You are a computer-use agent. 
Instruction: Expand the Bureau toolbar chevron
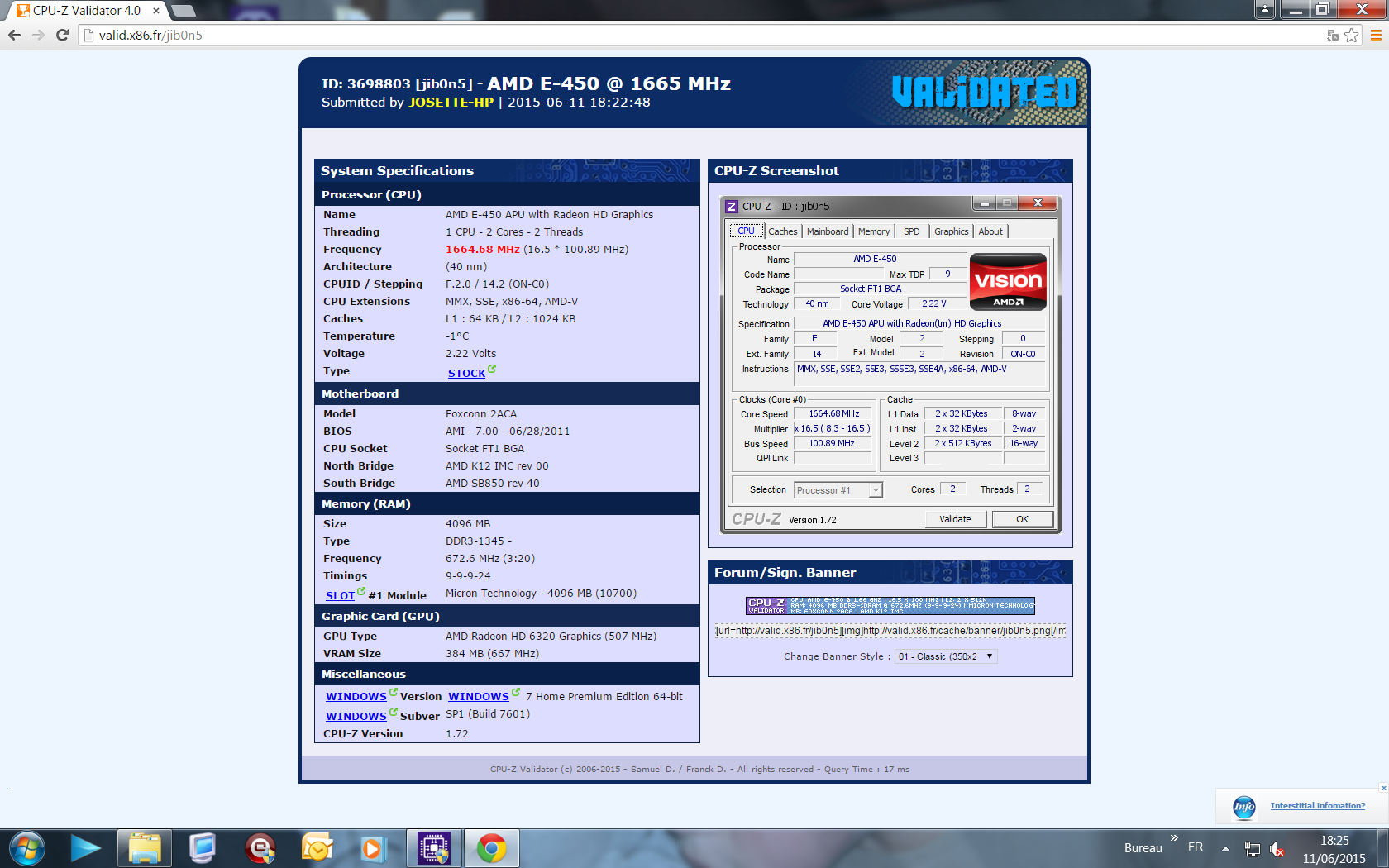[x=1174, y=838]
